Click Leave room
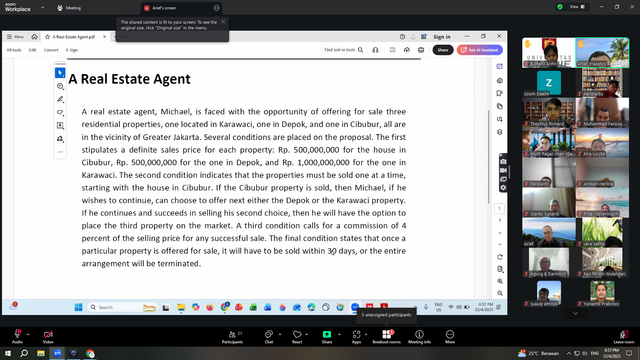Screen dimensions: 640x360 pos(624,337)
